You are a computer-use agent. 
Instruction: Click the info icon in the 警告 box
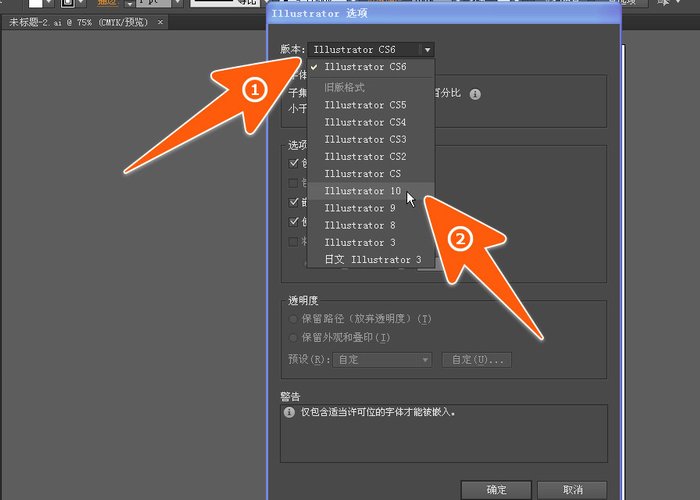(289, 411)
